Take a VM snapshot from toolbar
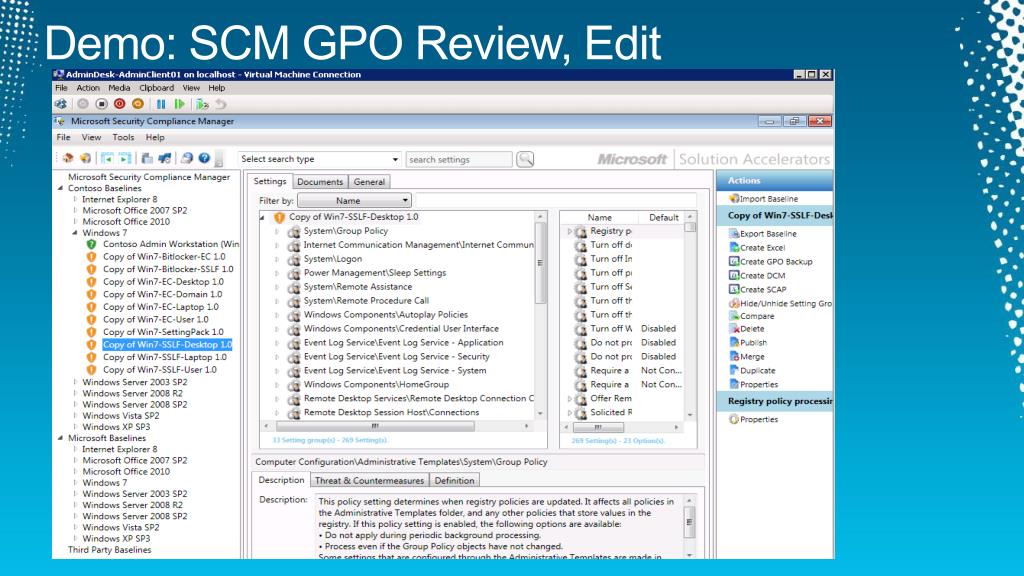The height and width of the screenshot is (576, 1024). pyautogui.click(x=202, y=104)
